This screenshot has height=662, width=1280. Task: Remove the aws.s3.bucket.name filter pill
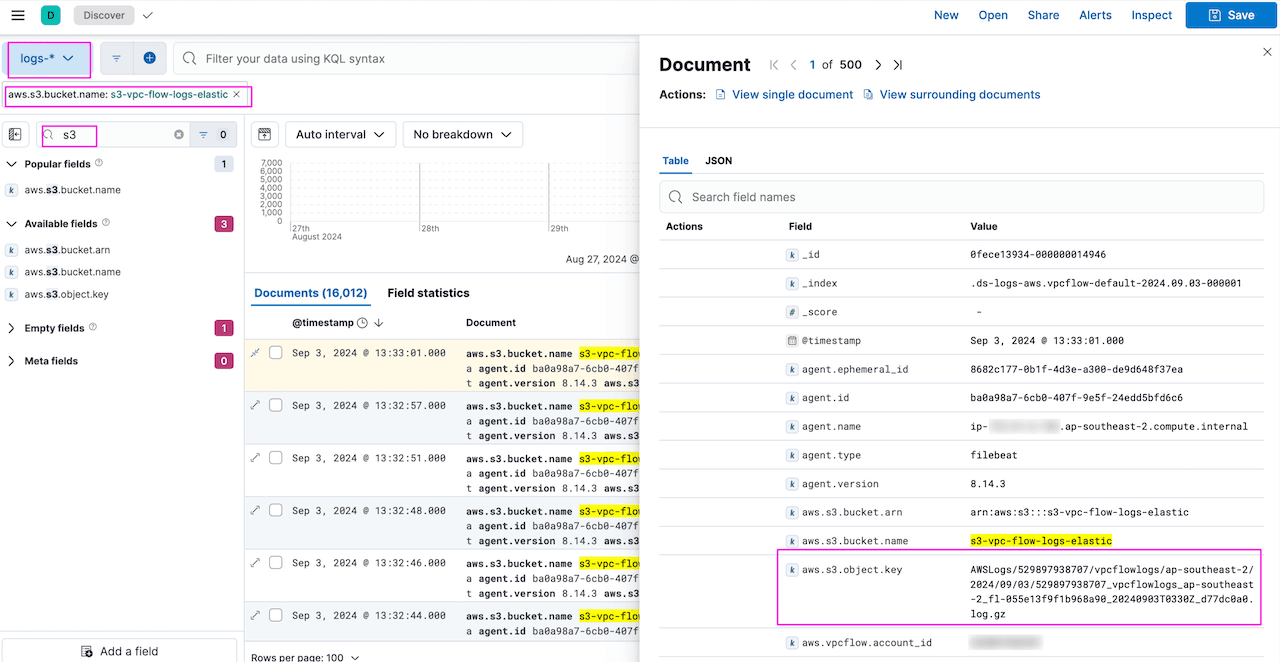point(237,95)
